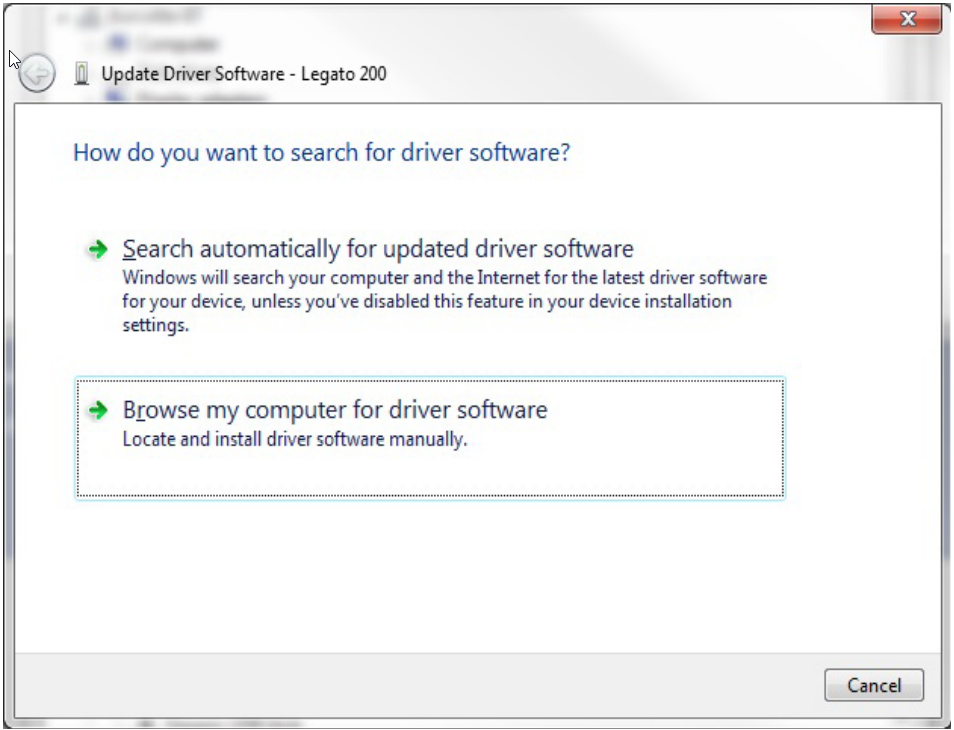Screen dimensions: 954x730
Task: Click the device icon beside the dialog title
Action: pos(82,74)
